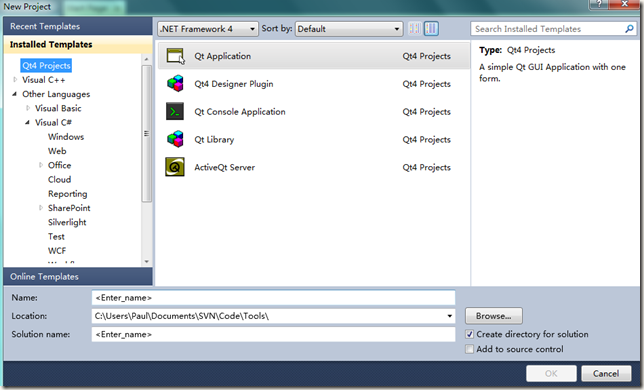The height and width of the screenshot is (390, 644).
Task: Expand the Office tree node
Action: (x=41, y=165)
